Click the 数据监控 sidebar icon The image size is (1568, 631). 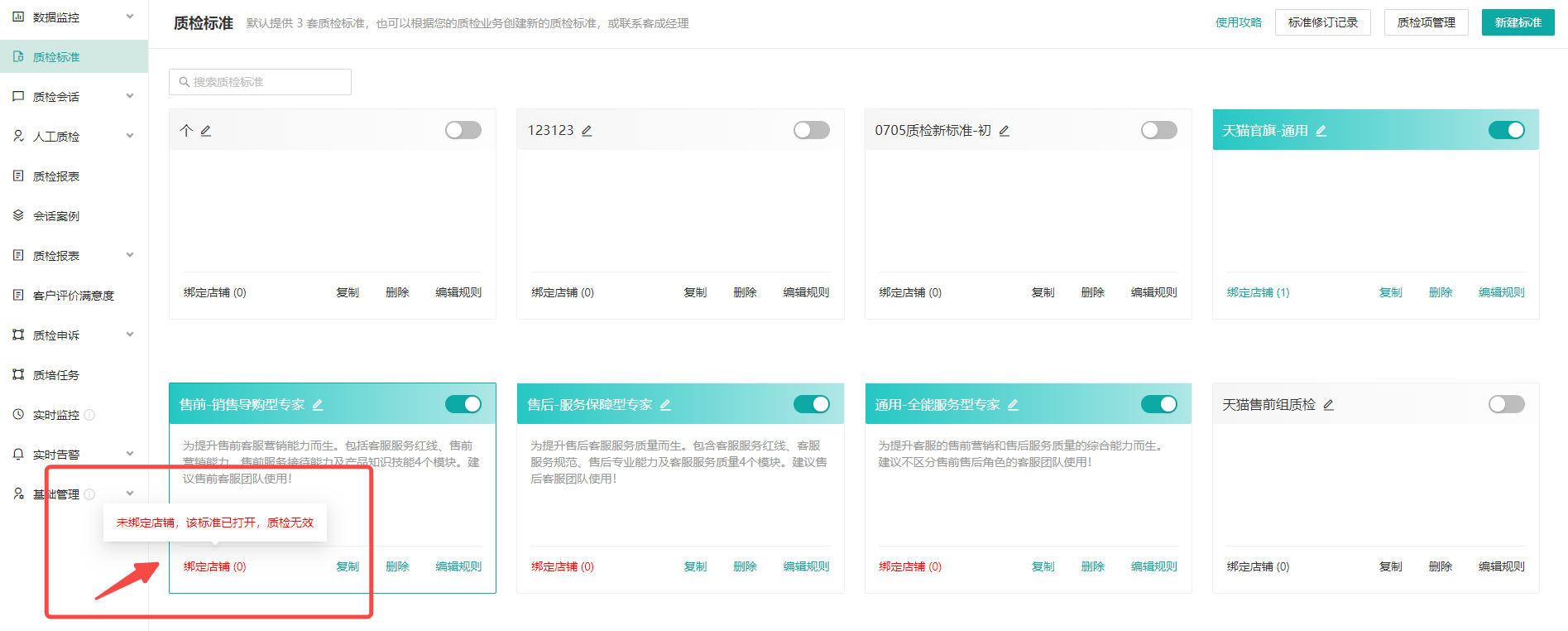(18, 17)
